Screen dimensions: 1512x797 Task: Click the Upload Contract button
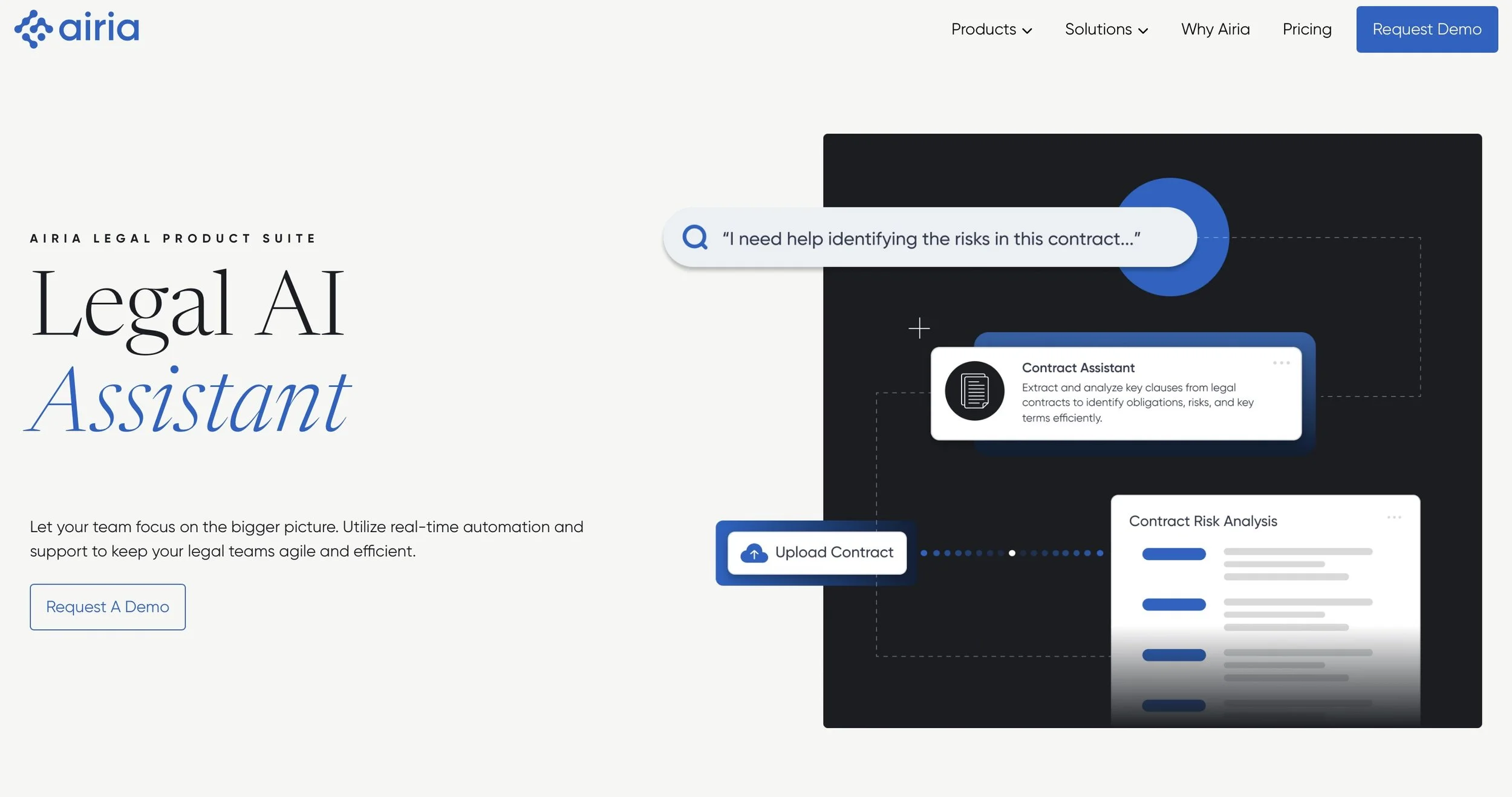point(816,553)
